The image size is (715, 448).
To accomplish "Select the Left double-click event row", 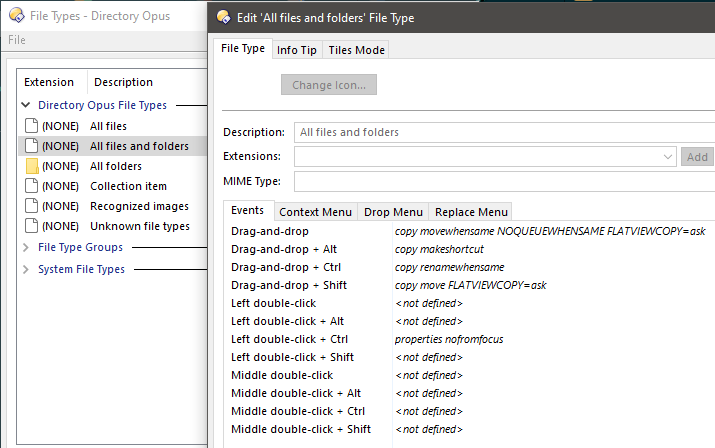I will tap(470, 303).
